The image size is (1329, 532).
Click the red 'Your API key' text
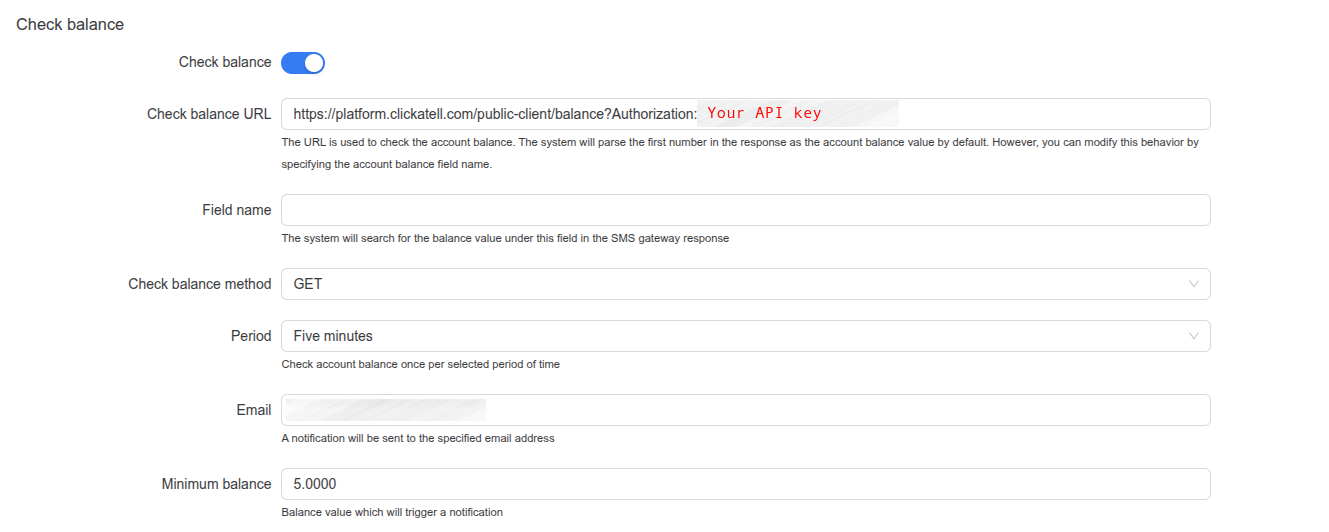pyautogui.click(x=764, y=113)
